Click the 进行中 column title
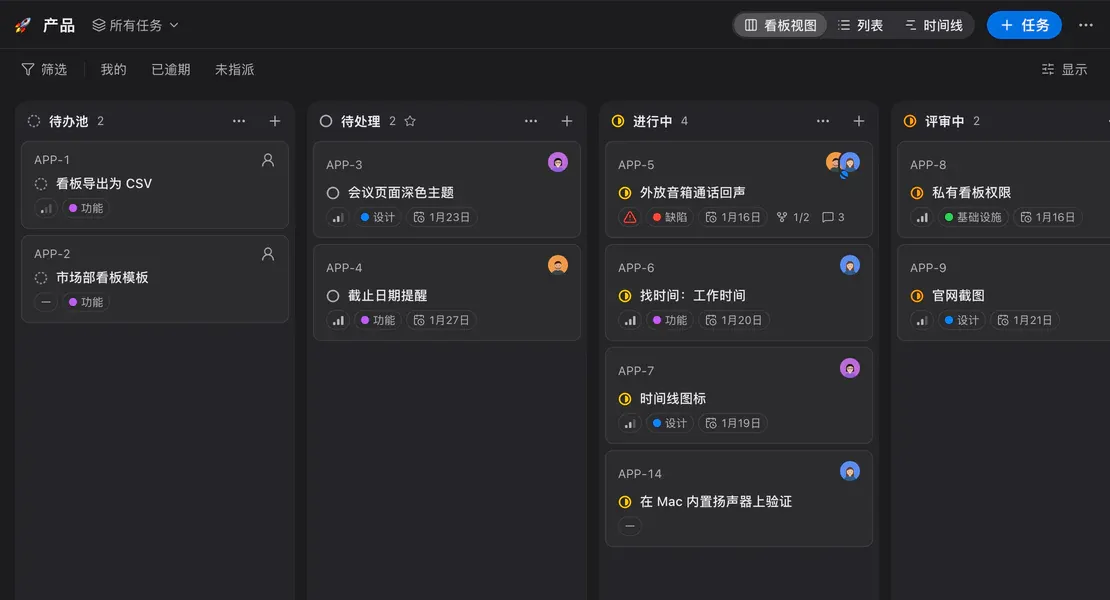Image resolution: width=1110 pixels, height=600 pixels. point(652,121)
